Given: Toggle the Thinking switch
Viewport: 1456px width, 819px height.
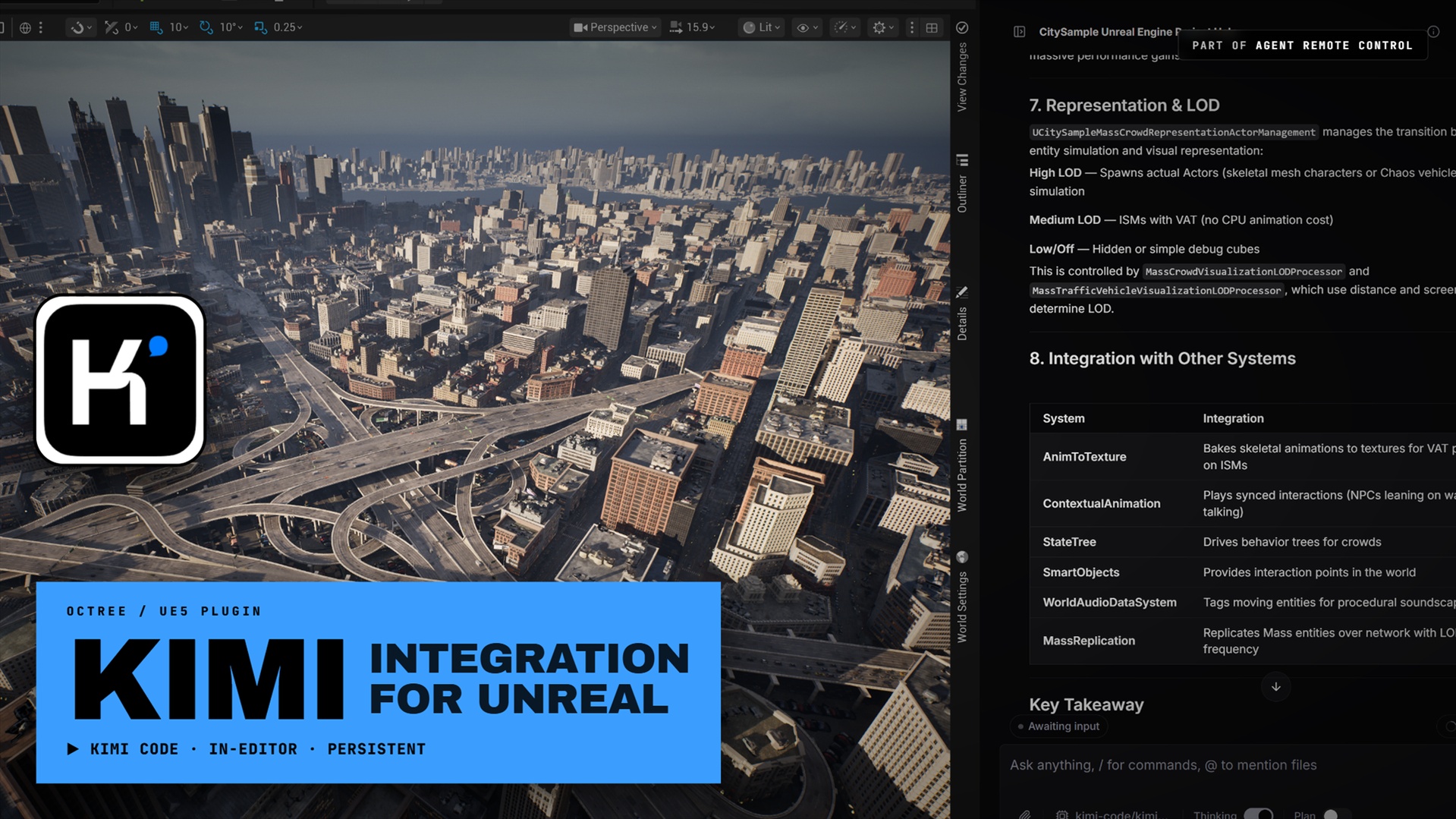Looking at the screenshot, I should click(1258, 814).
